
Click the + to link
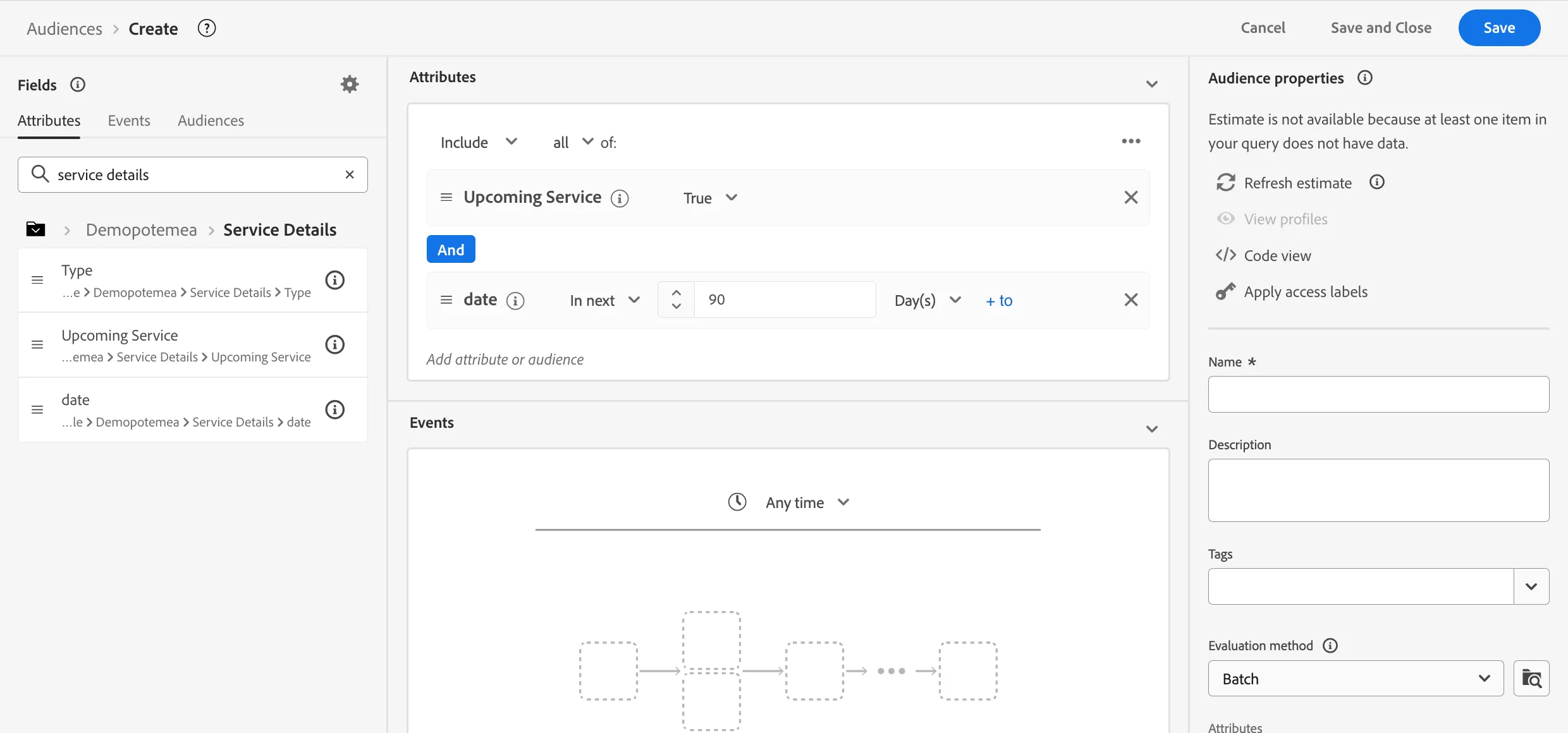pos(999,301)
